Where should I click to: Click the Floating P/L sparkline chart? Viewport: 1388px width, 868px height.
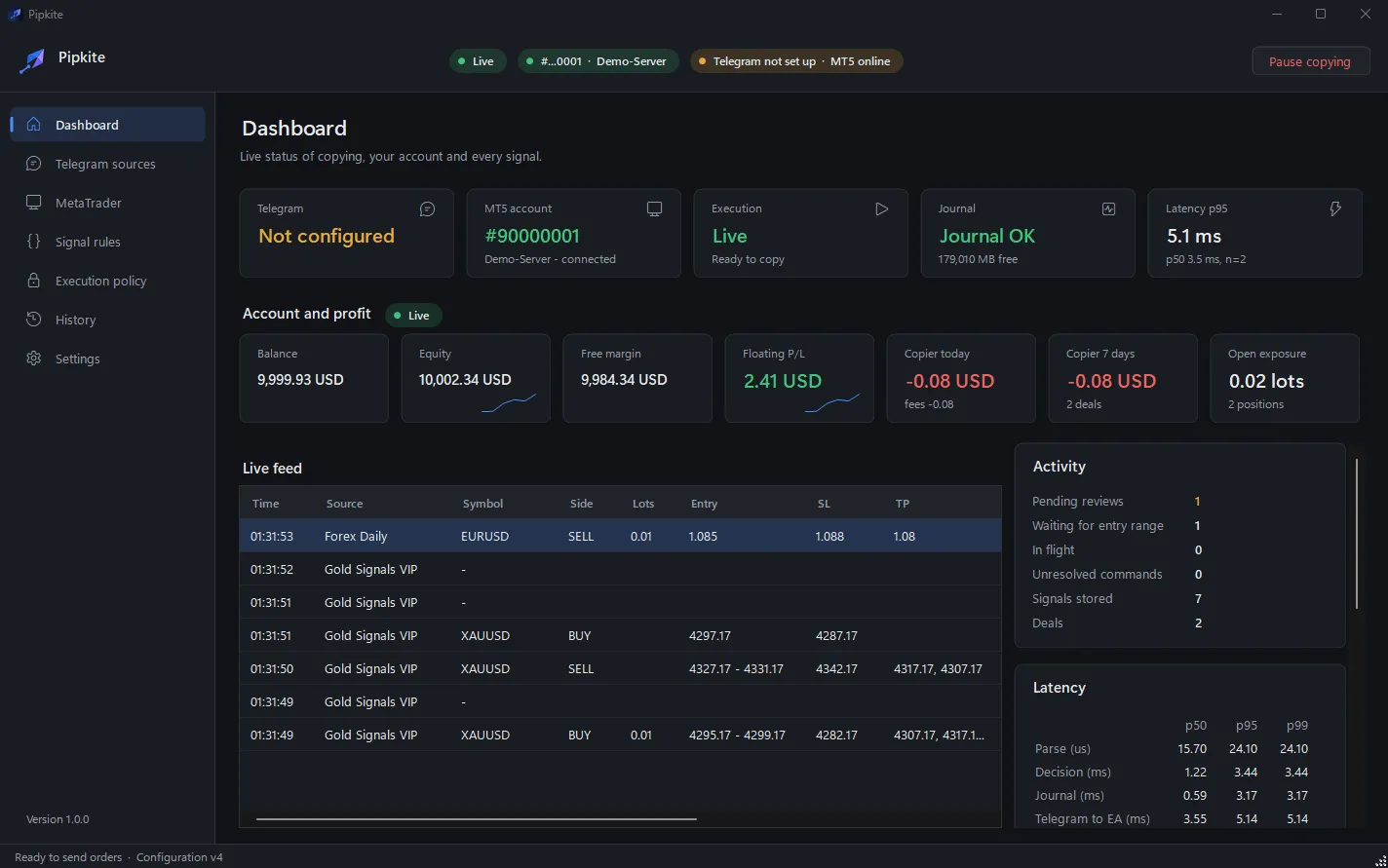click(832, 403)
